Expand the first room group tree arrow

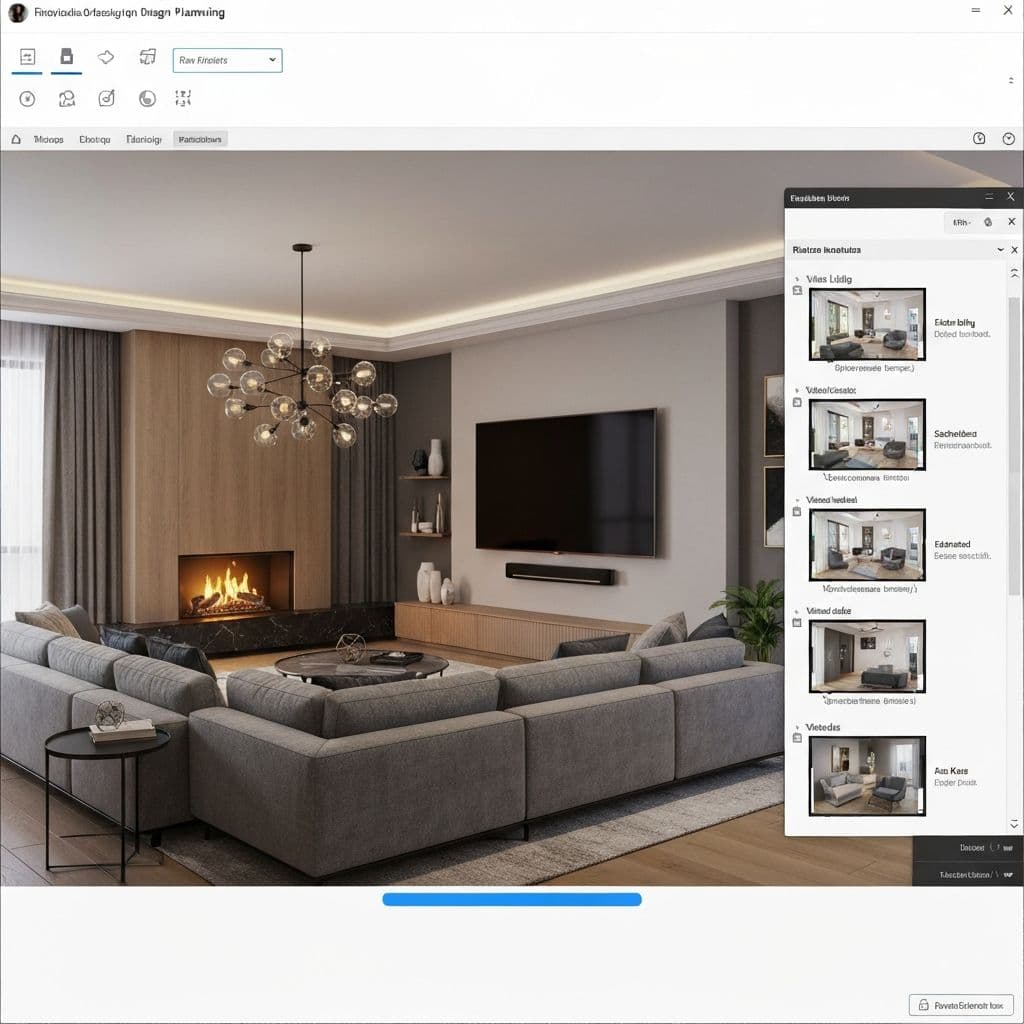pos(797,279)
